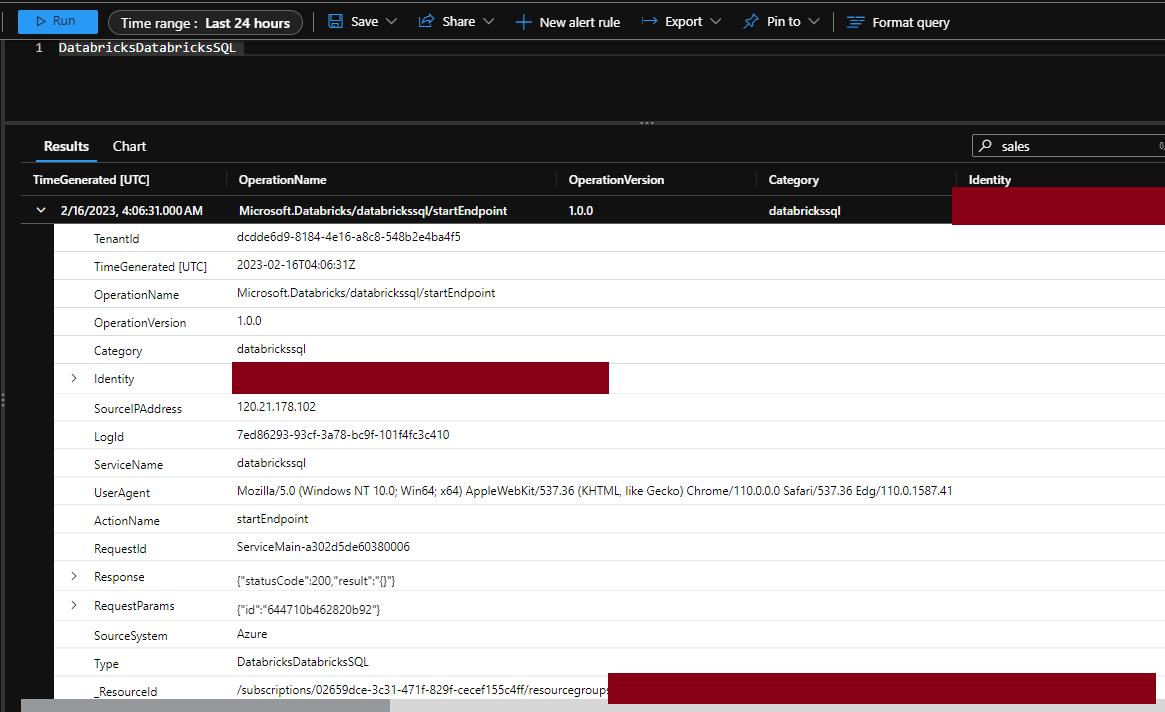Select the UserAgent Mozilla/5.0 value

(594, 491)
